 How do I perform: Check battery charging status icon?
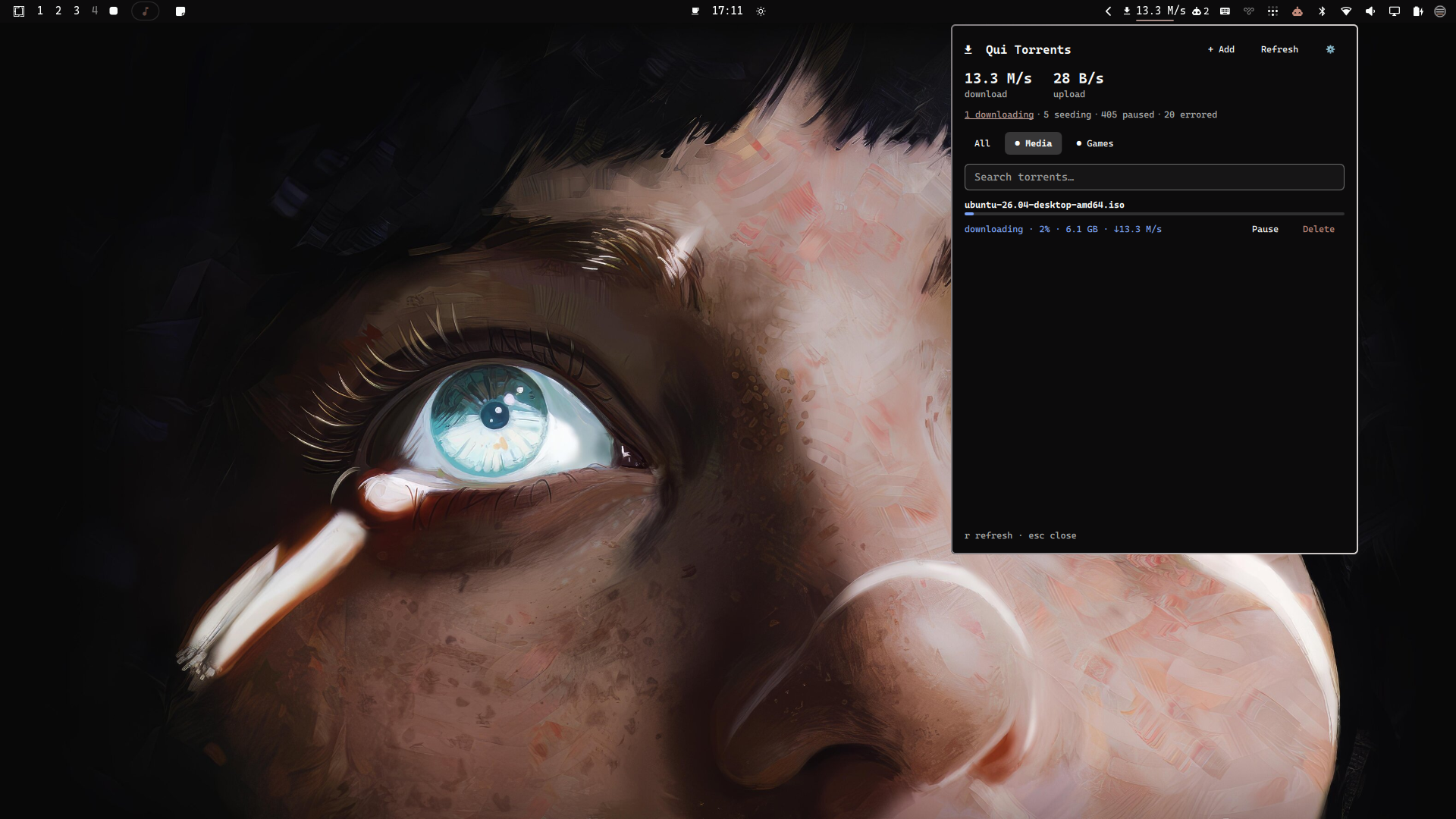click(1417, 11)
